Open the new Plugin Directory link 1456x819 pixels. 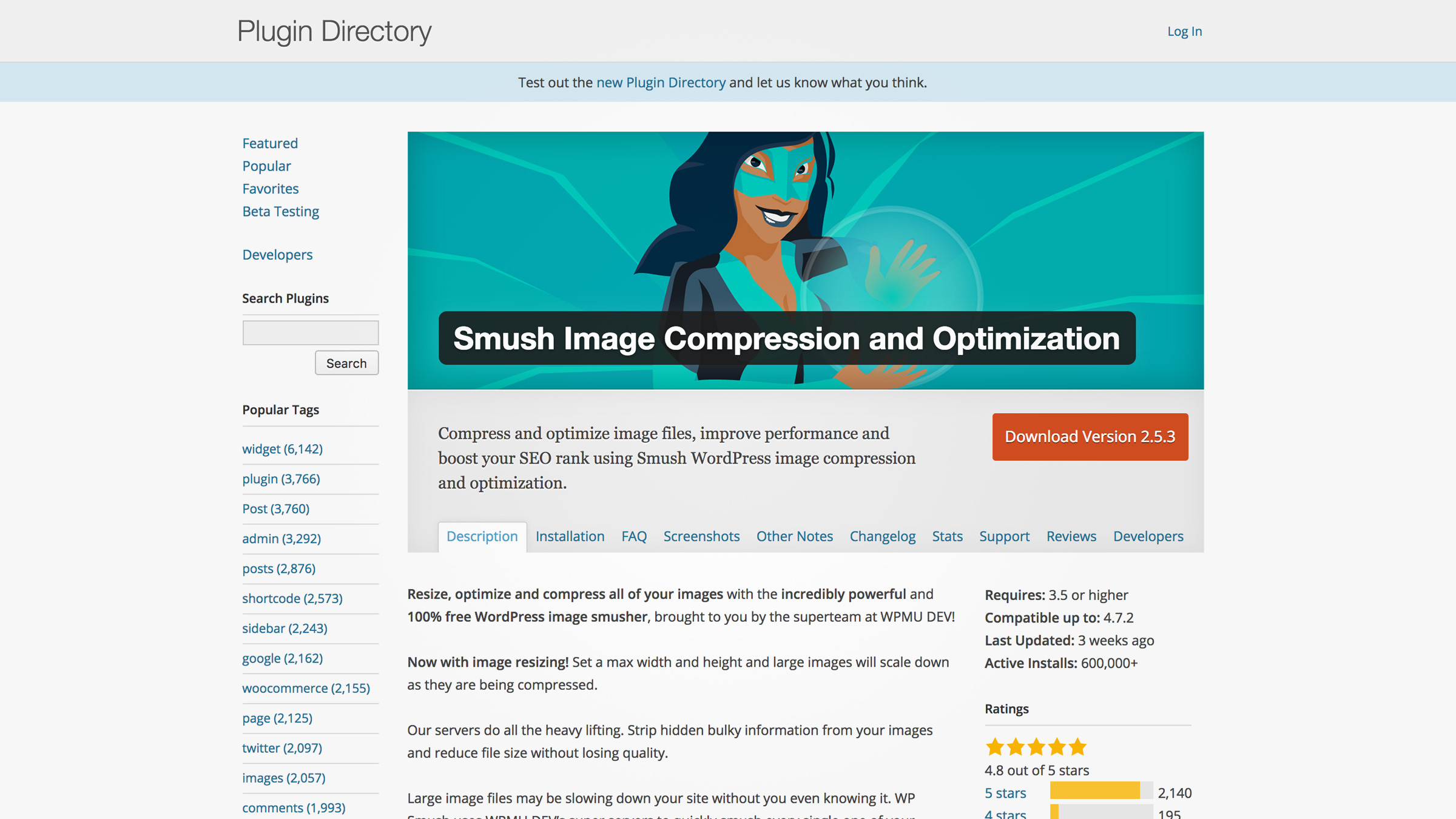[x=661, y=83]
